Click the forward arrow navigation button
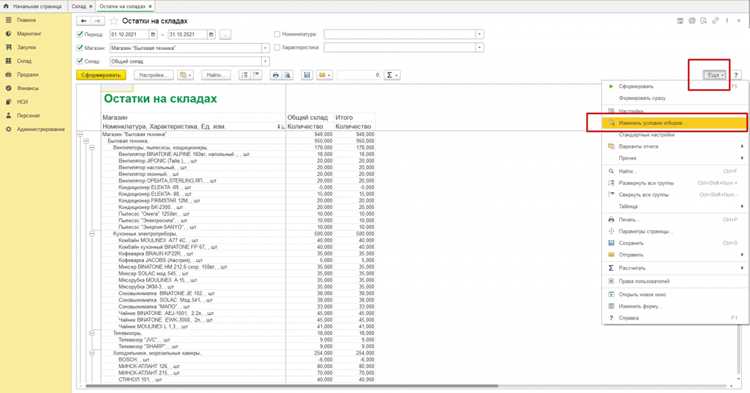The width and height of the screenshot is (750, 393). pyautogui.click(x=98, y=21)
